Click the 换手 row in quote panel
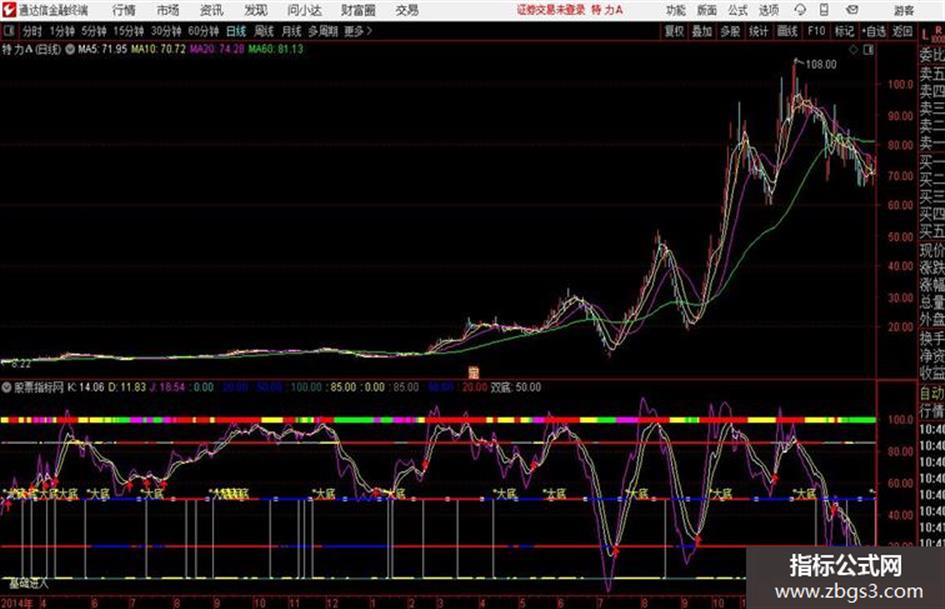This screenshot has width=945, height=609. tap(932, 338)
